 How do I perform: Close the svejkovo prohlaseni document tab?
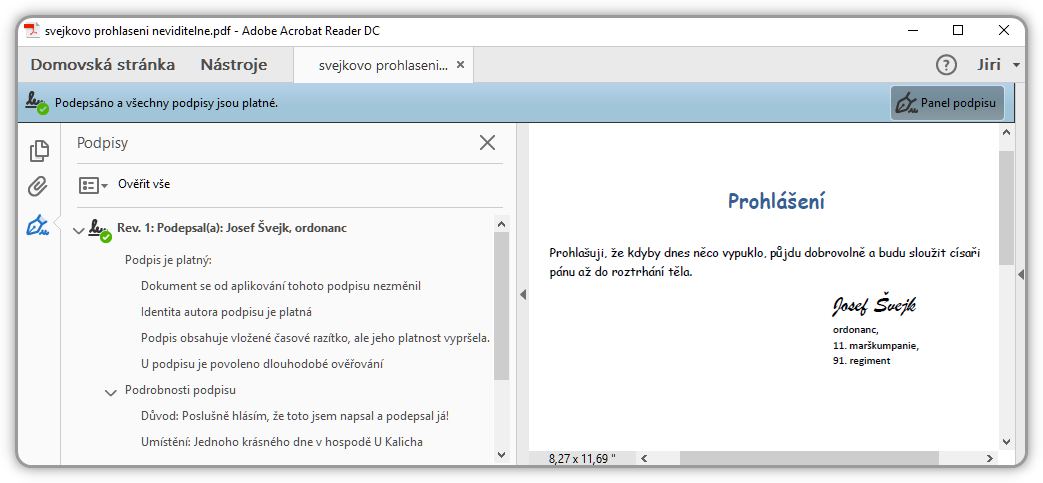click(x=460, y=65)
